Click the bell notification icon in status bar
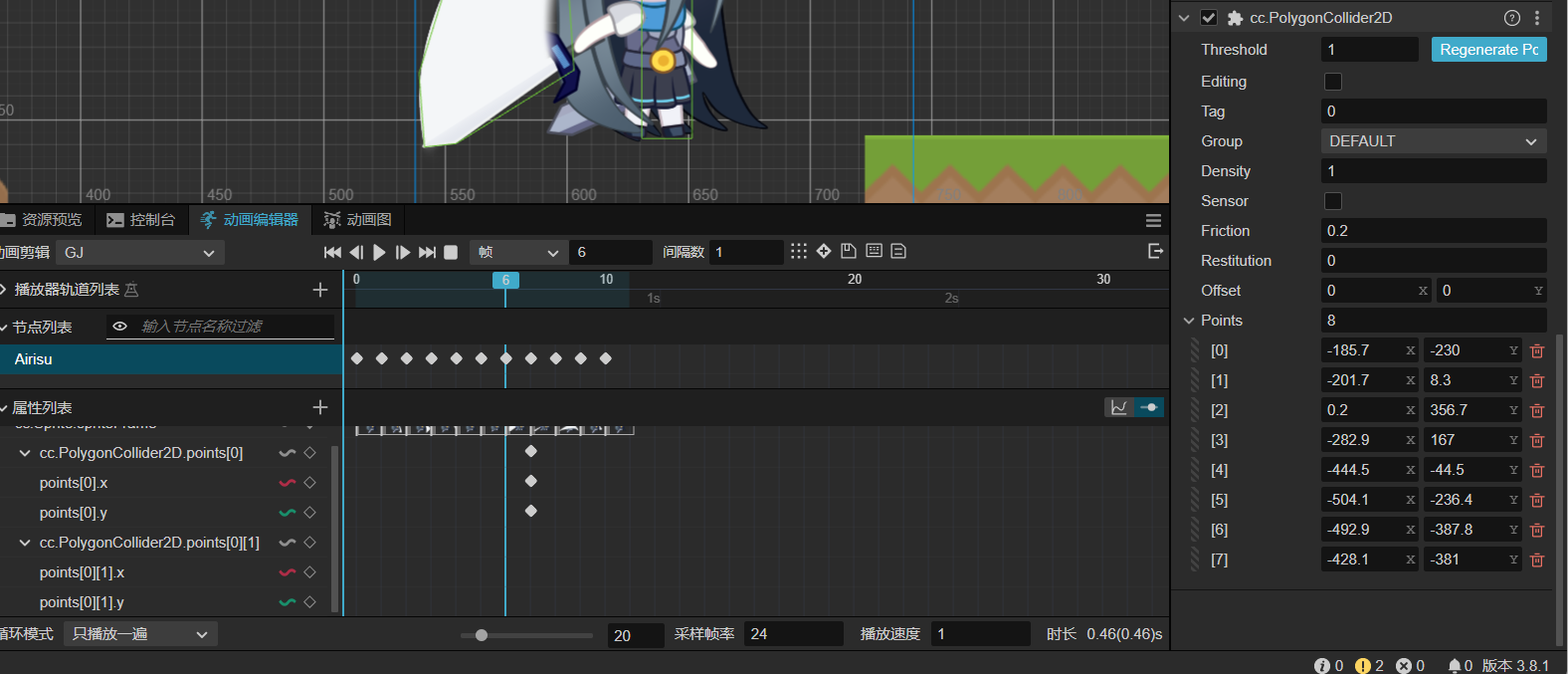The image size is (1568, 674). point(1455,665)
